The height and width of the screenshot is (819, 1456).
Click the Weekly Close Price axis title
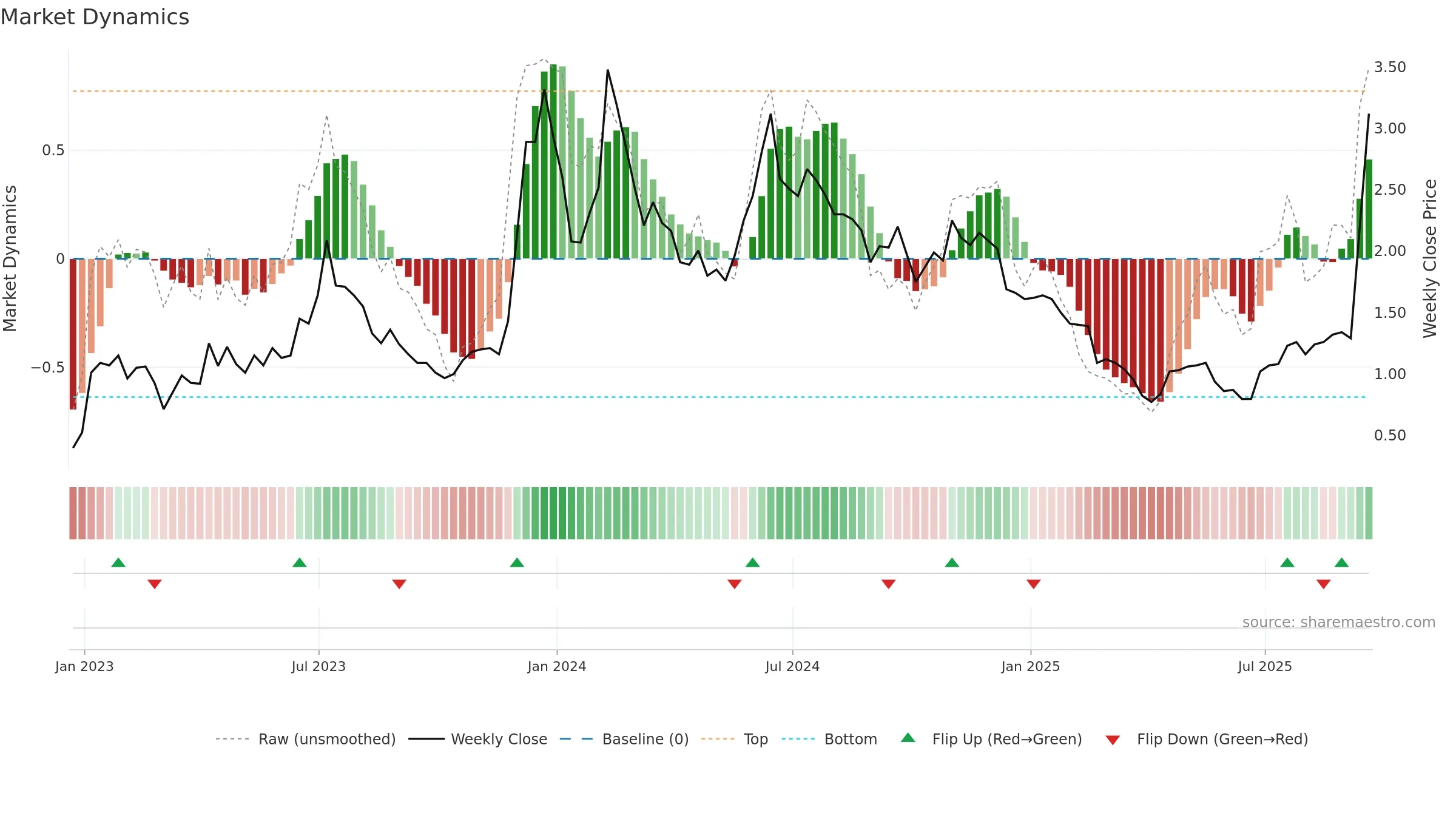tap(1430, 258)
